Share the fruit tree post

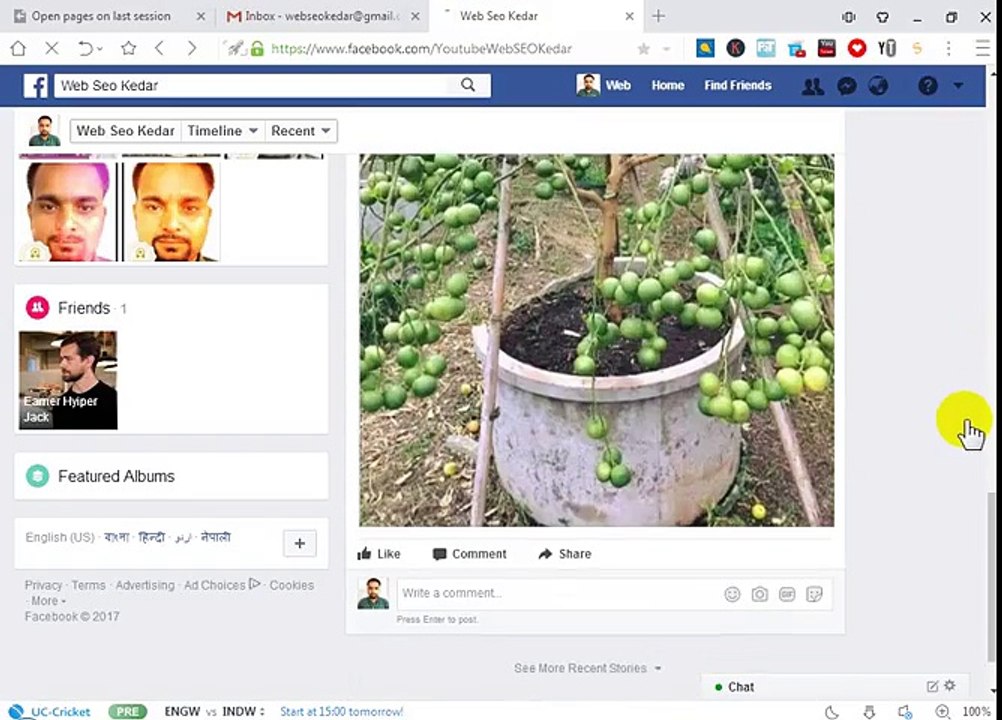(565, 554)
